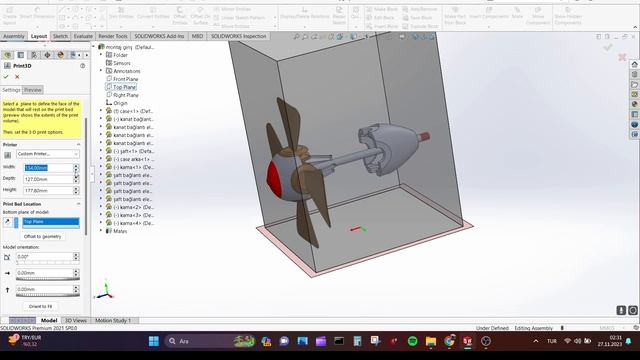
Task: Click the Offset to geometry button
Action: [42, 237]
